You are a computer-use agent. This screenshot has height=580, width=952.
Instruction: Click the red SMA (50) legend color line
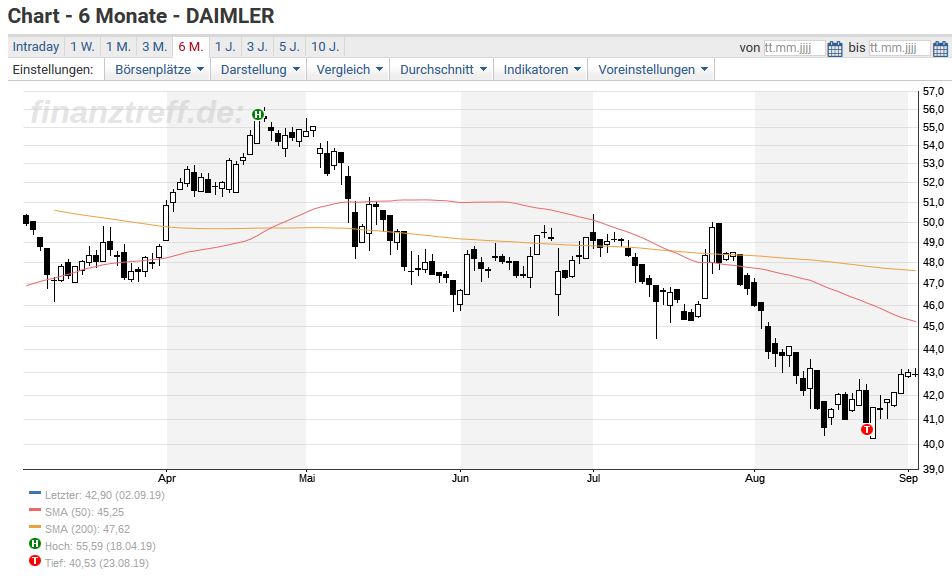[x=35, y=510]
